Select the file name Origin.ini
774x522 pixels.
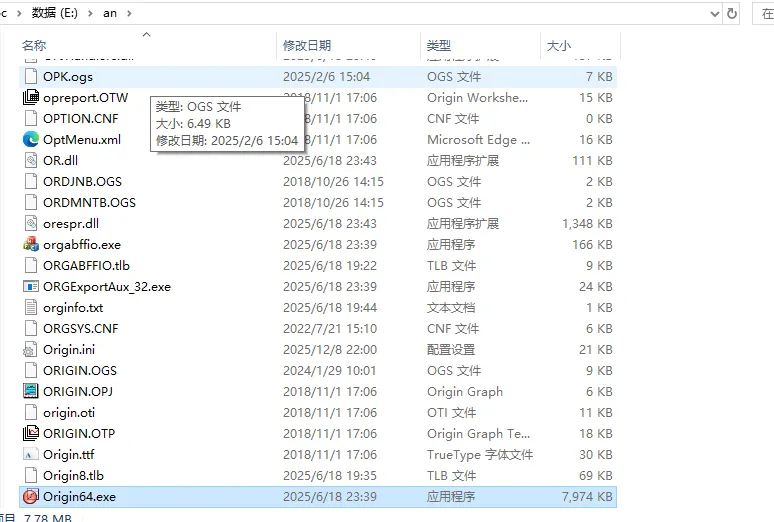[x=69, y=350]
